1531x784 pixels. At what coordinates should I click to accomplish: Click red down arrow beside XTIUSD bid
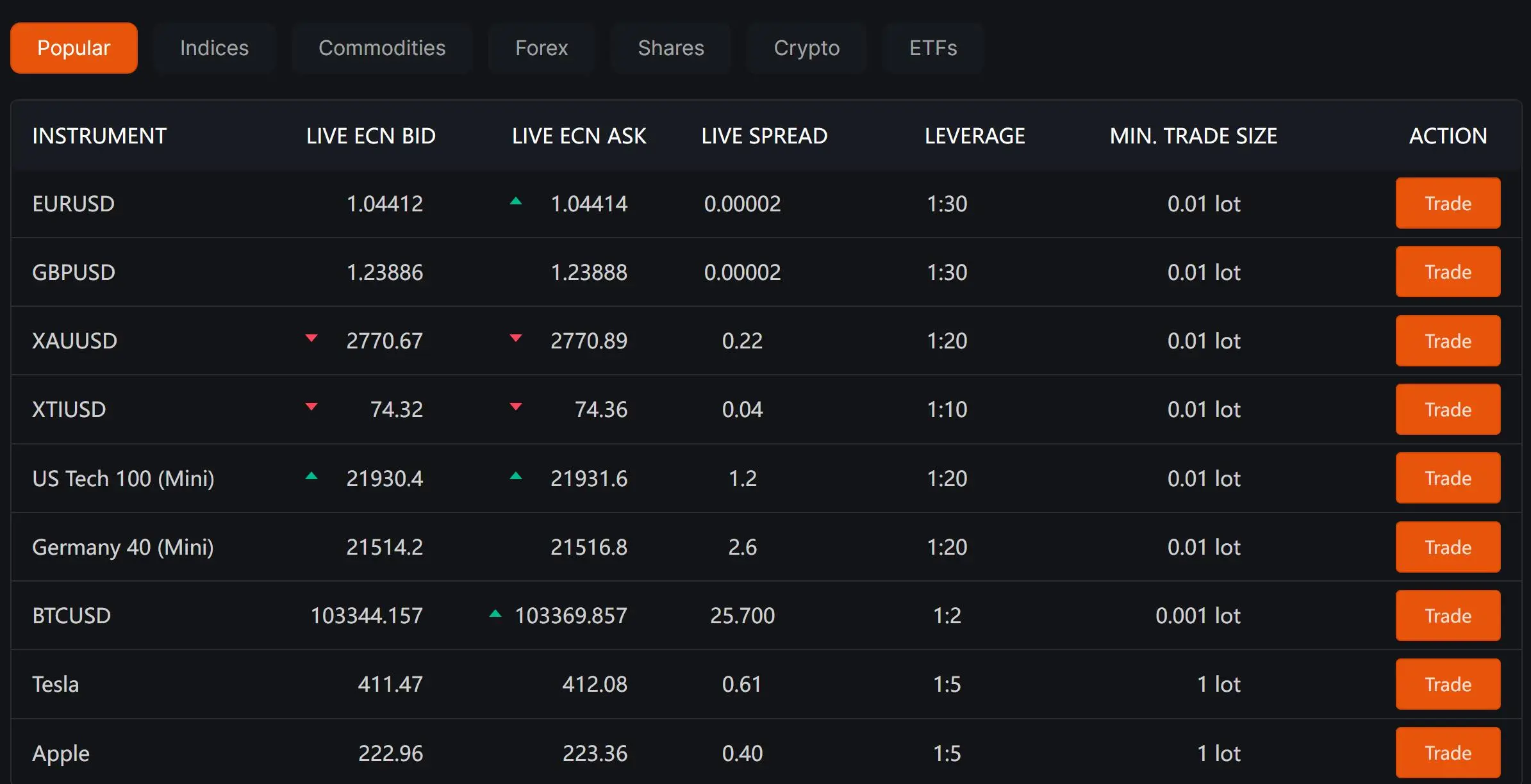[311, 407]
